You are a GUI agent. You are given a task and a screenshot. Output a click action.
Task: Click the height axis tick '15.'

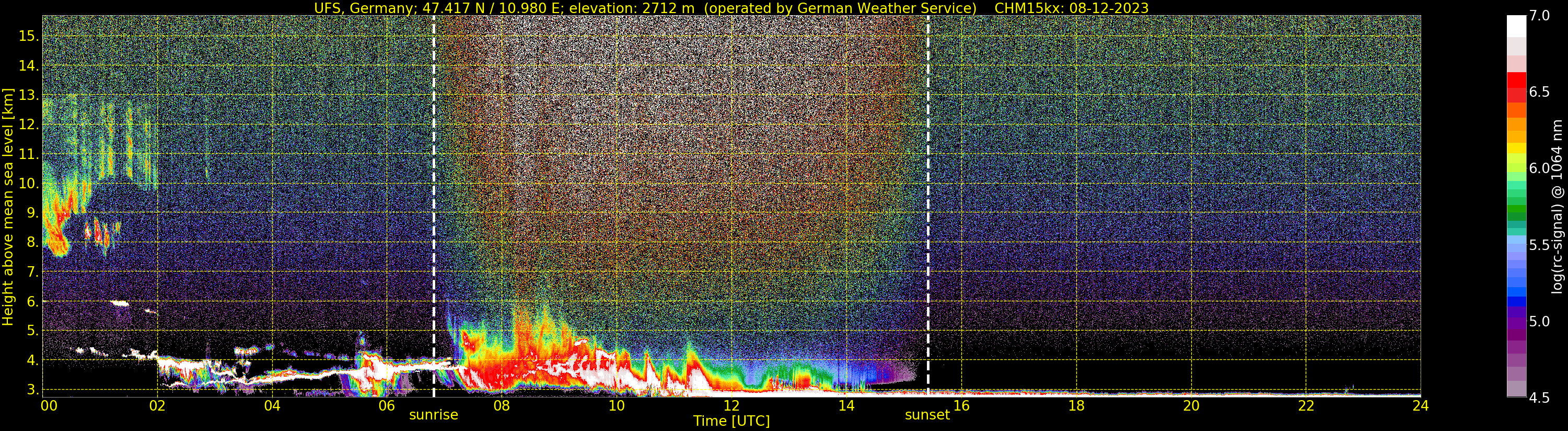29,36
